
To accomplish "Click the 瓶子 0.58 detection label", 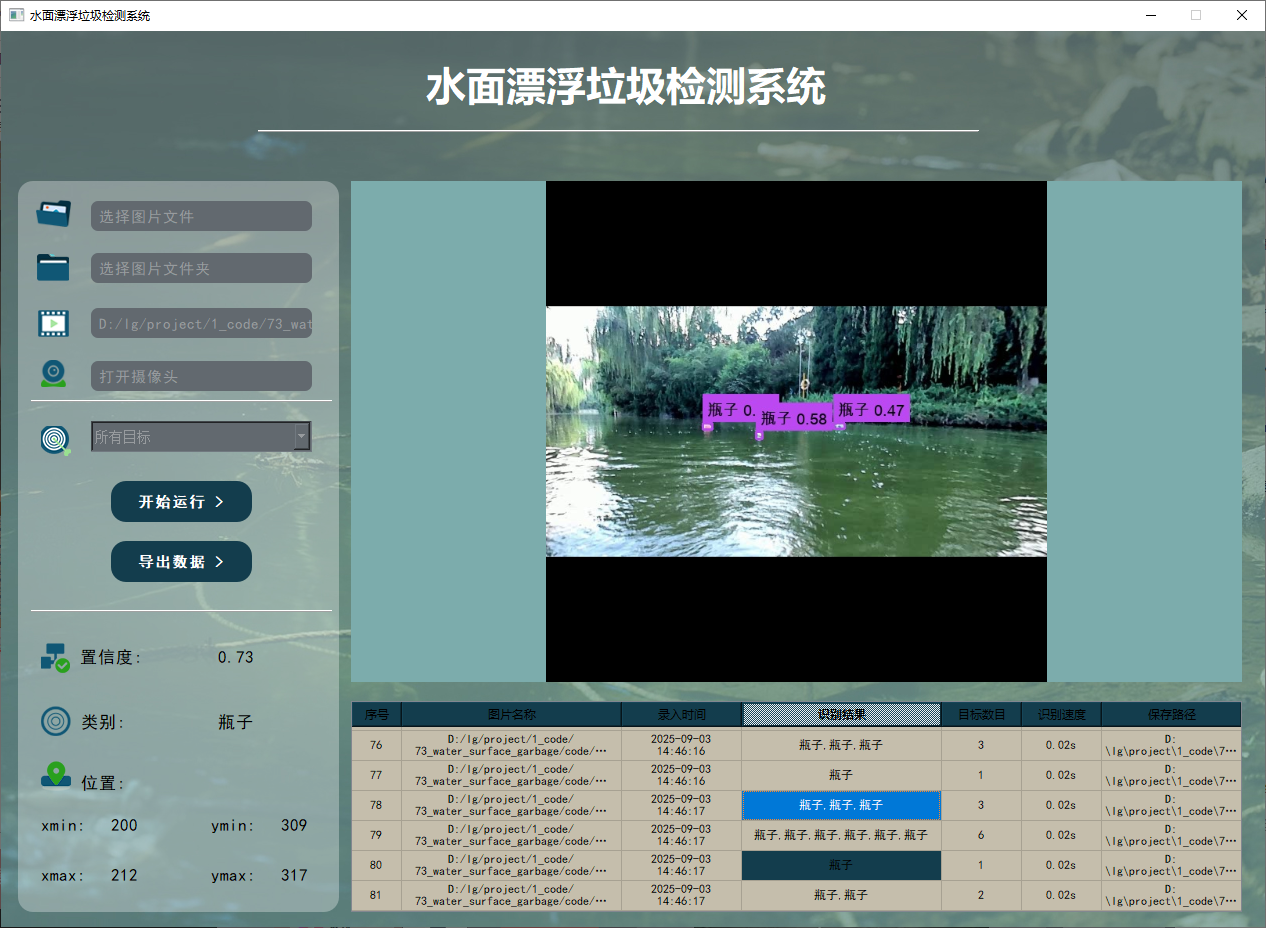I will (x=793, y=419).
